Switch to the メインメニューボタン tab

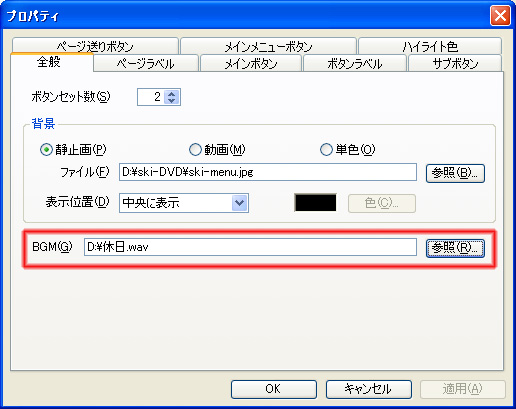(268, 46)
